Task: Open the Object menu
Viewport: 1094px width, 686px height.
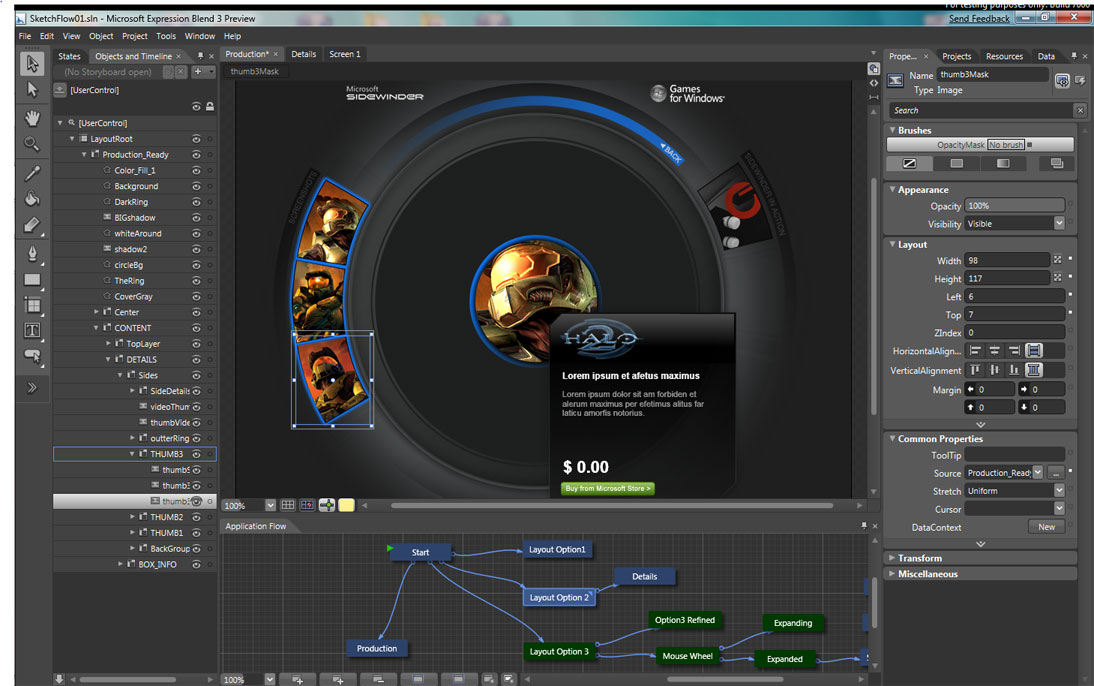Action: click(x=101, y=36)
